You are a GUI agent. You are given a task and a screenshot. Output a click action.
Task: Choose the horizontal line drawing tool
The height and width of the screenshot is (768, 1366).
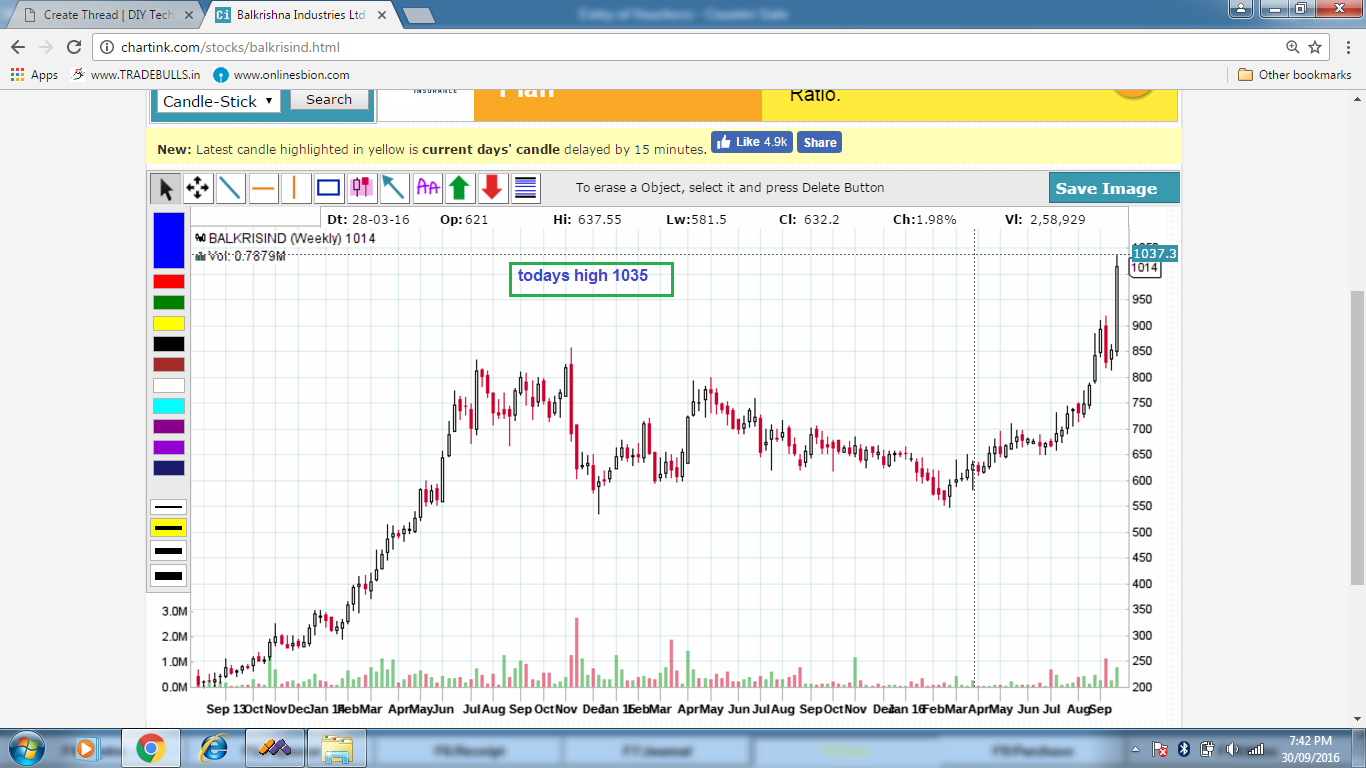pos(264,188)
